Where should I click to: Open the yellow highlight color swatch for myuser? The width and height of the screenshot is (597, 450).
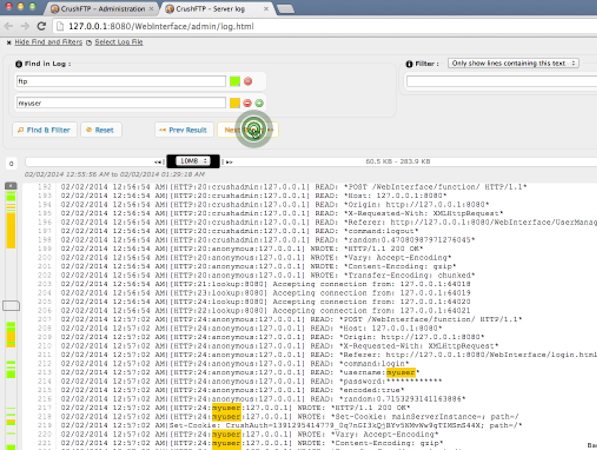coord(235,103)
